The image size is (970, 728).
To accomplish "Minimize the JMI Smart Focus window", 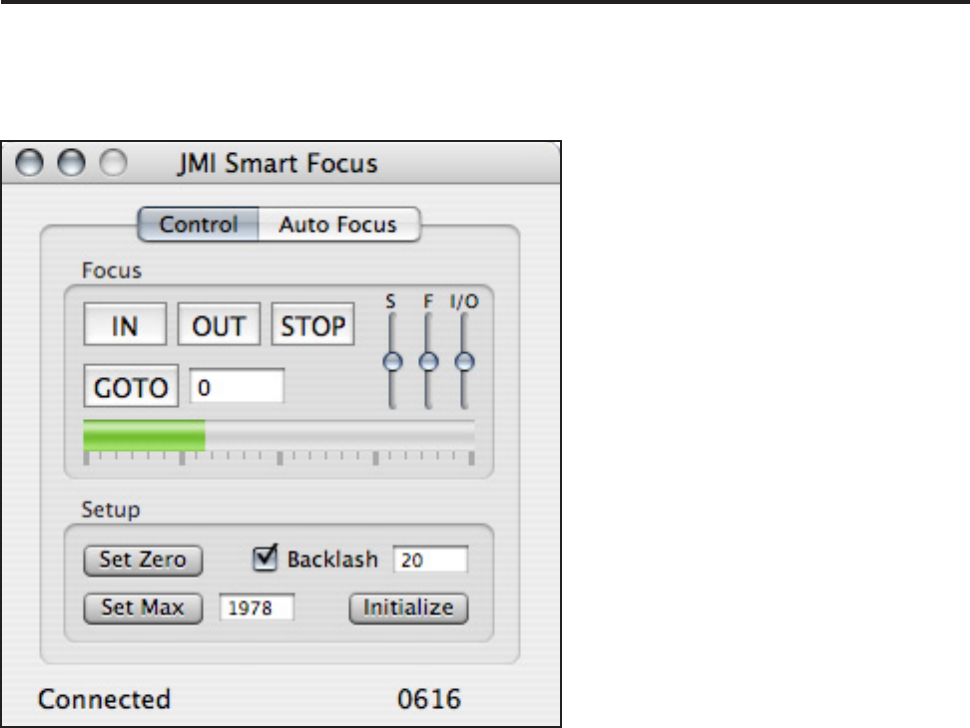I will [71, 163].
